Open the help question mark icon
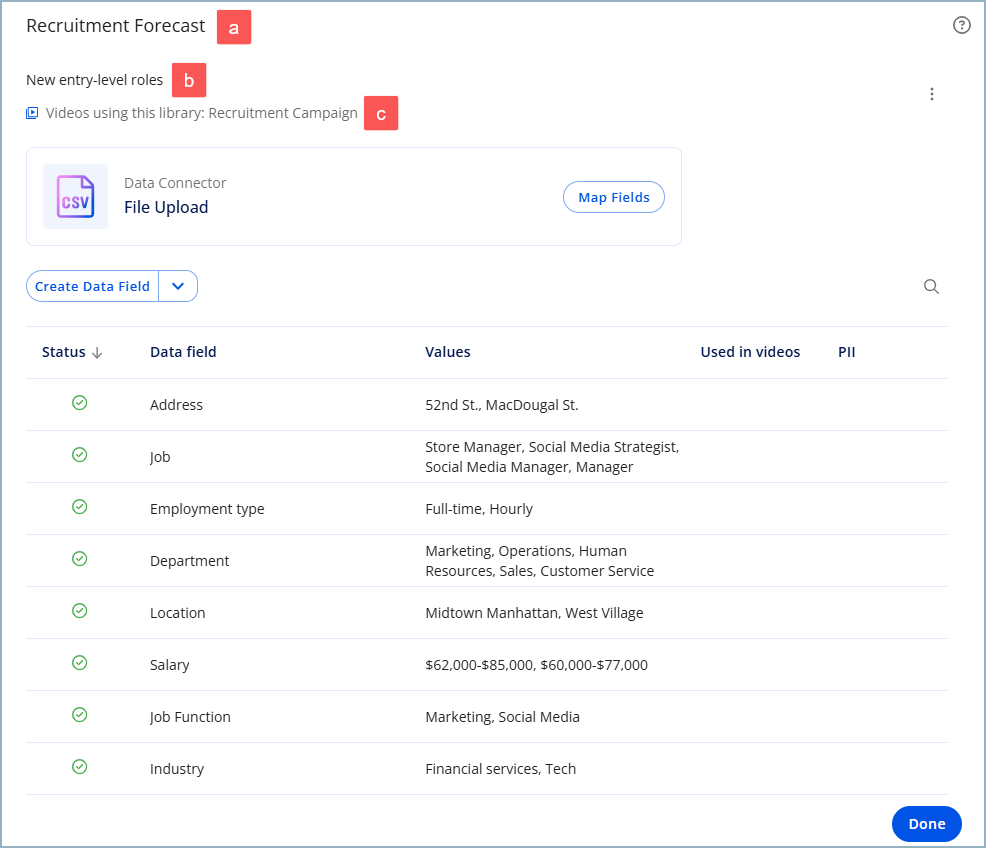986x848 pixels. (x=961, y=25)
